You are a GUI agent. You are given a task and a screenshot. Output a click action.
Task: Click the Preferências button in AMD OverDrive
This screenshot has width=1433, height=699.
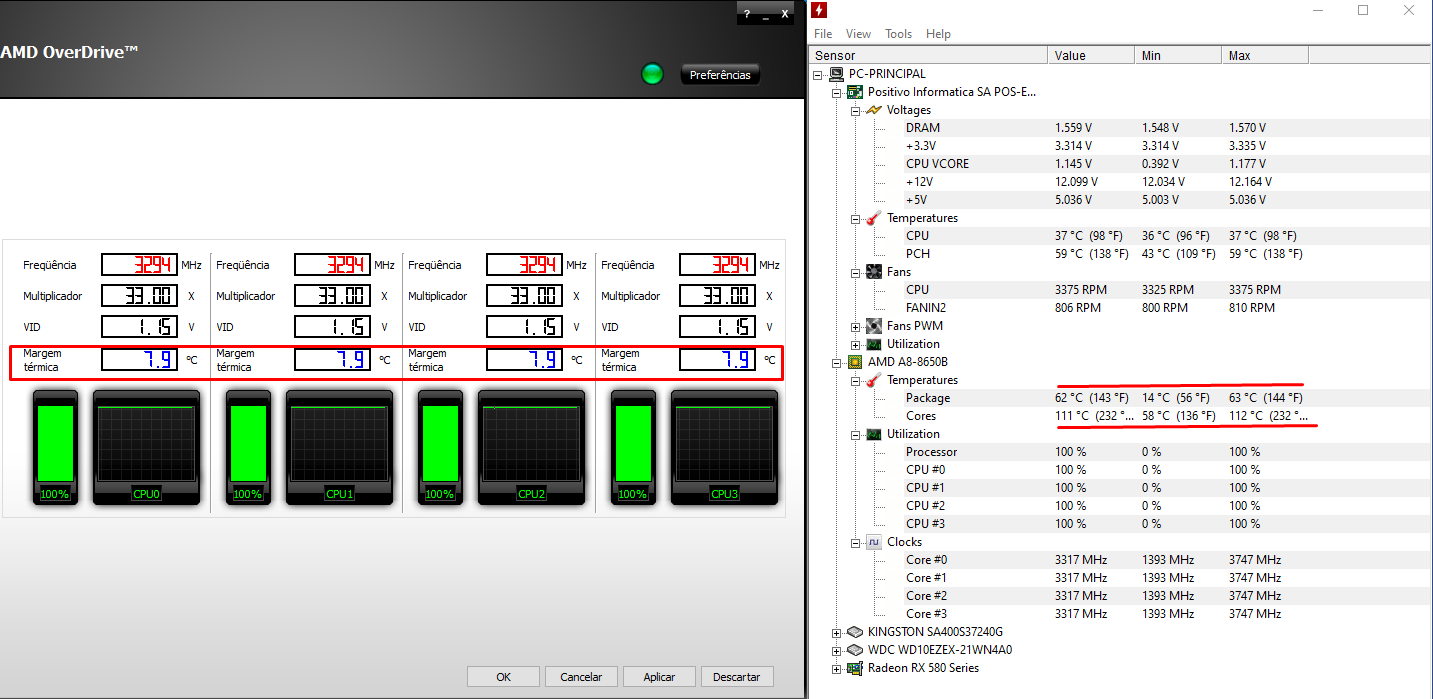[x=720, y=75]
